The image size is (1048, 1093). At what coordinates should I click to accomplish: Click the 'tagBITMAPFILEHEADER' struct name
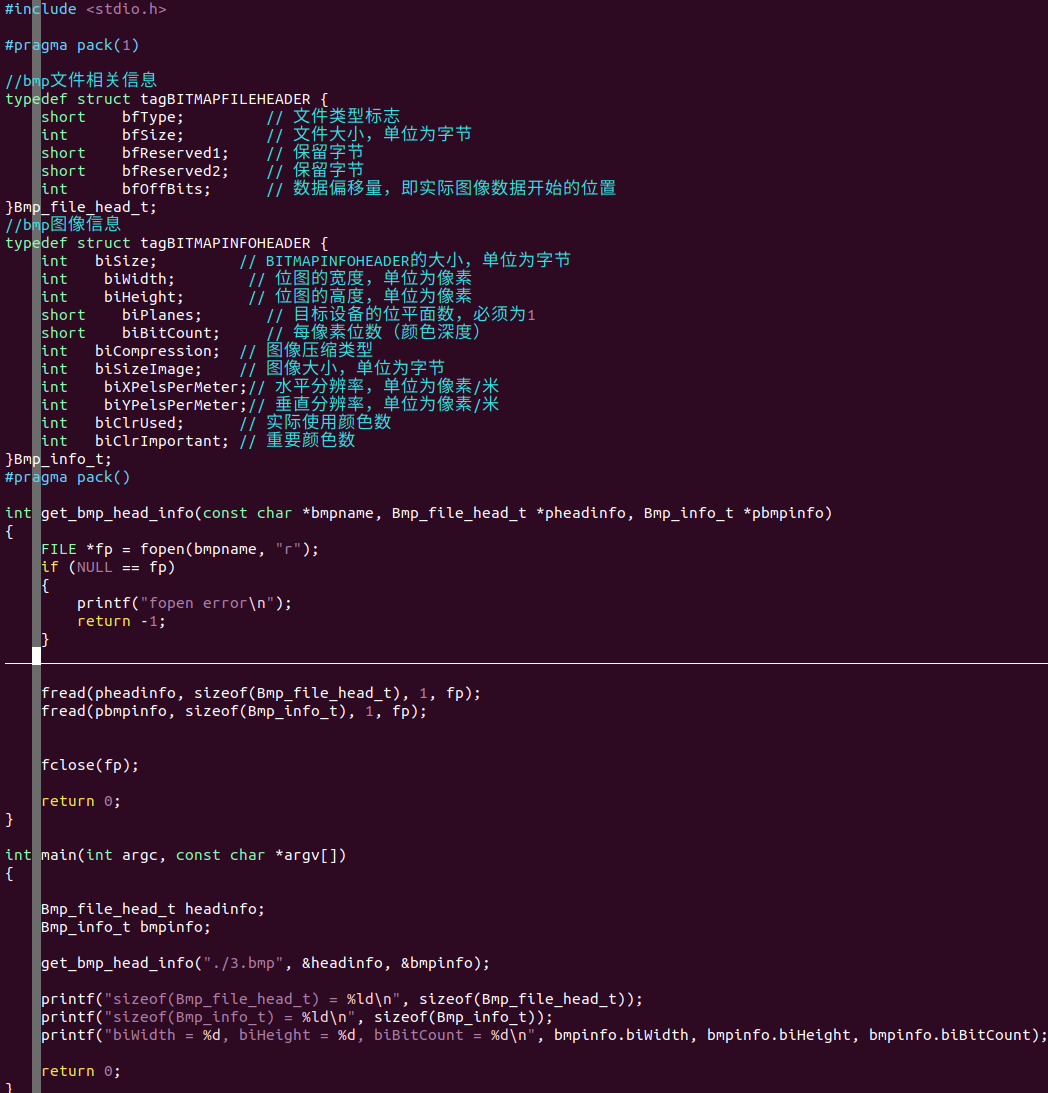coord(225,99)
